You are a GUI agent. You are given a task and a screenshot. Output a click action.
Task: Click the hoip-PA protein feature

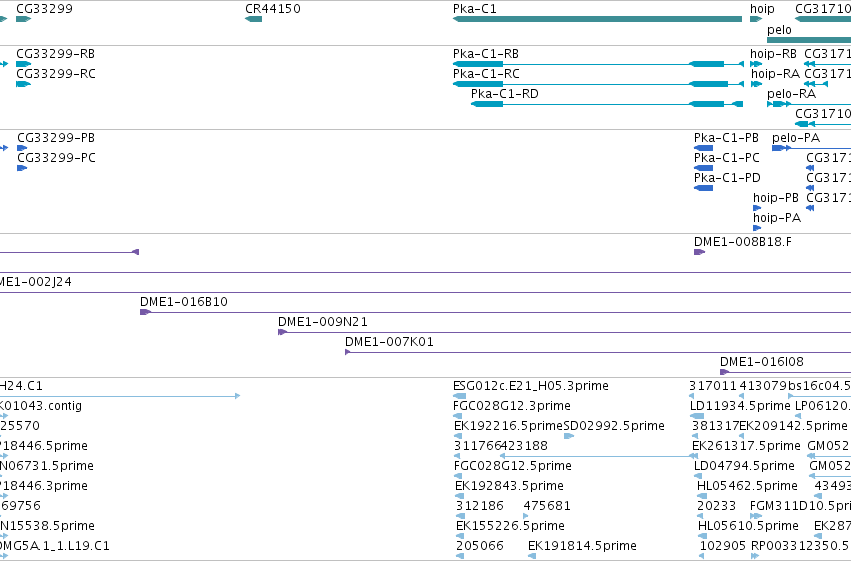pyautogui.click(x=757, y=228)
